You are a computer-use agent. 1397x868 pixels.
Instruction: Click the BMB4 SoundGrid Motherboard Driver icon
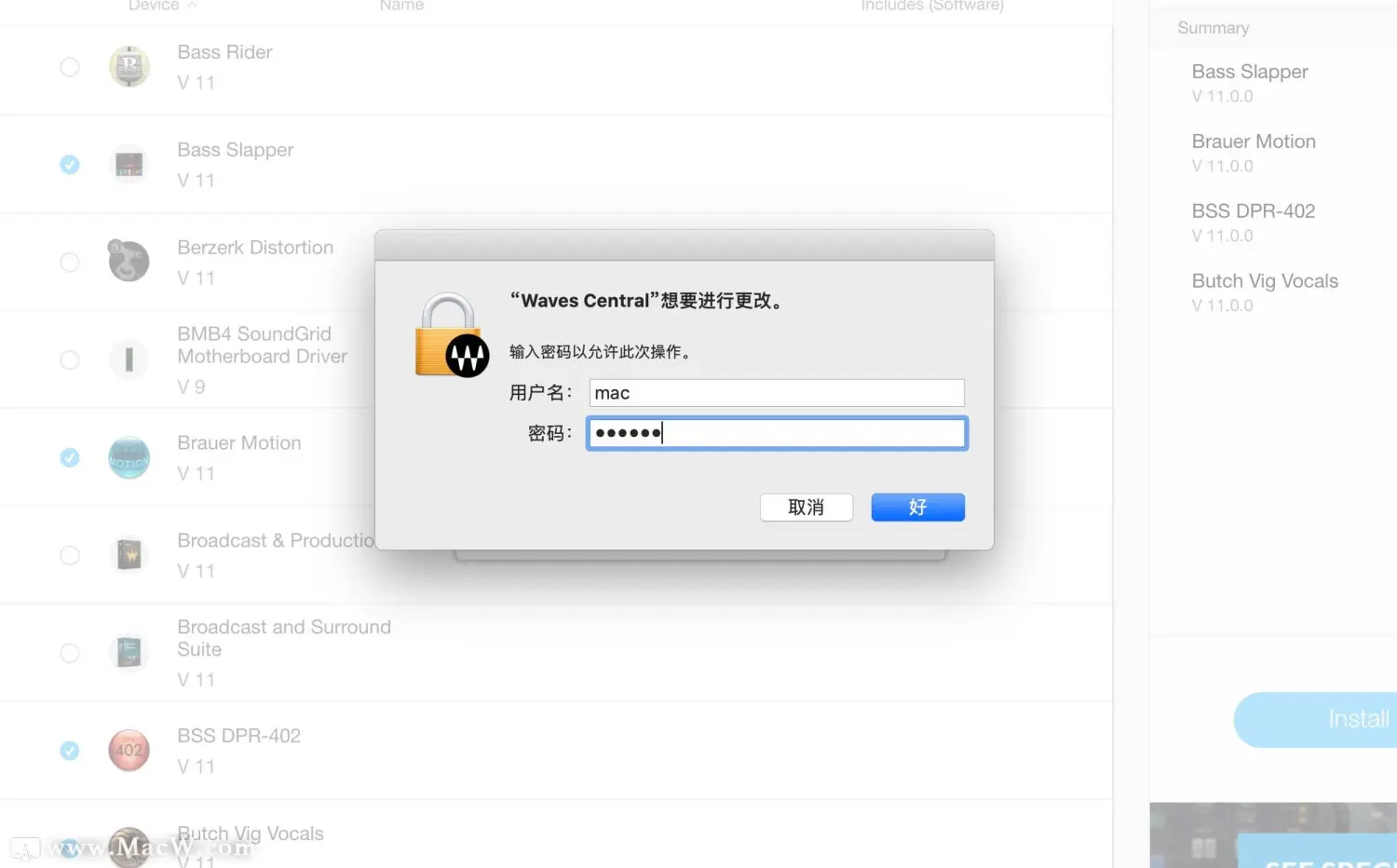click(x=129, y=359)
